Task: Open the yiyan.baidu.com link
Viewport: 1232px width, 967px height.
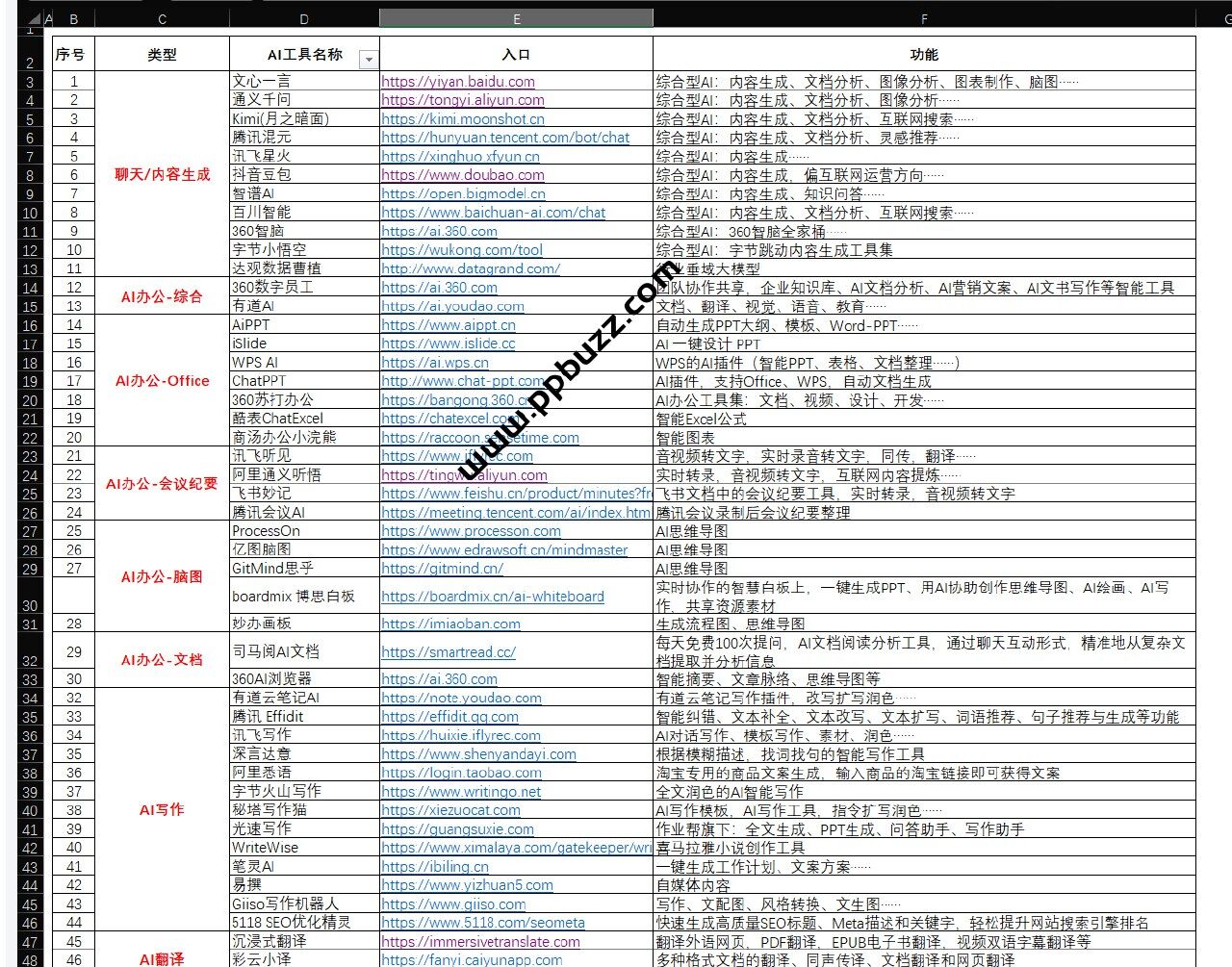Action: (x=458, y=82)
